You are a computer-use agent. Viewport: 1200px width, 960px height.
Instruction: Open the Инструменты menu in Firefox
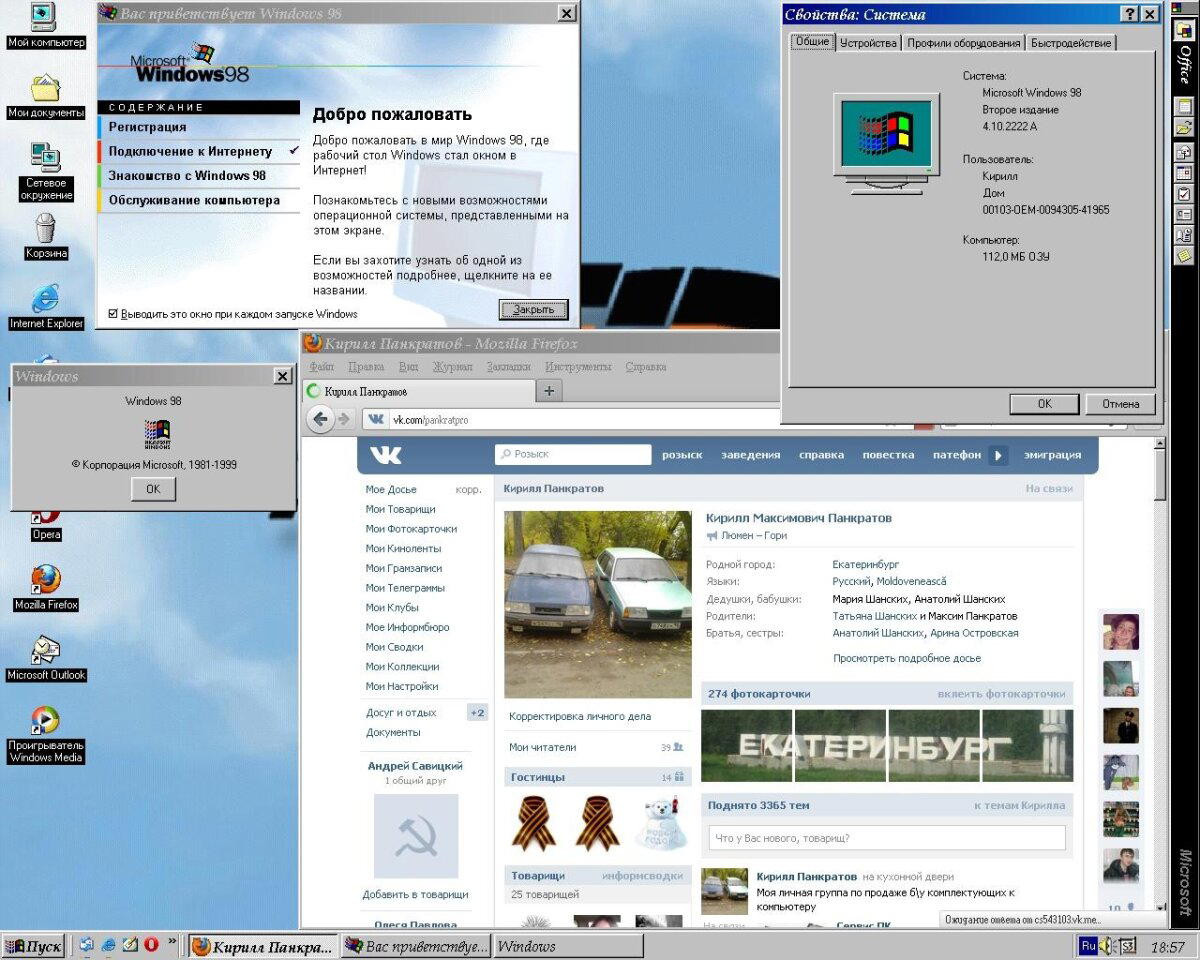tap(578, 367)
